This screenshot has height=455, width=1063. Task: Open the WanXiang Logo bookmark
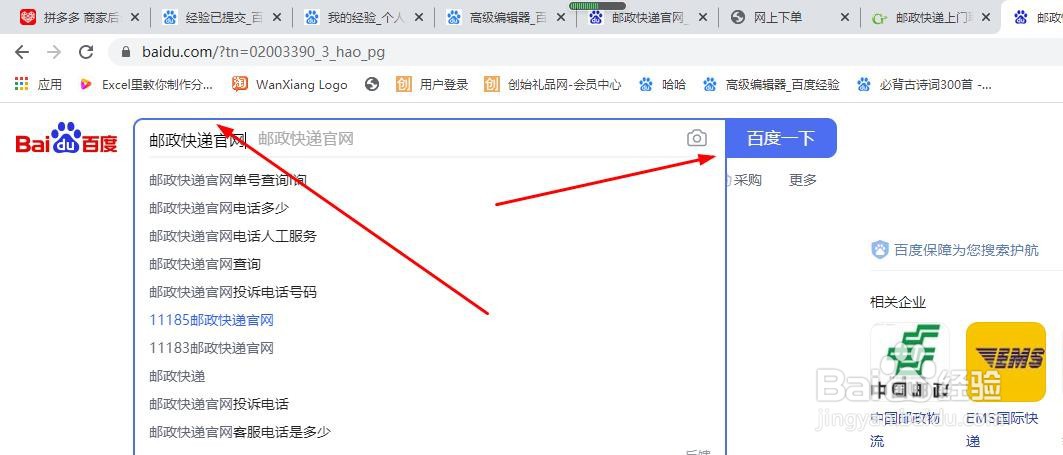pos(290,84)
